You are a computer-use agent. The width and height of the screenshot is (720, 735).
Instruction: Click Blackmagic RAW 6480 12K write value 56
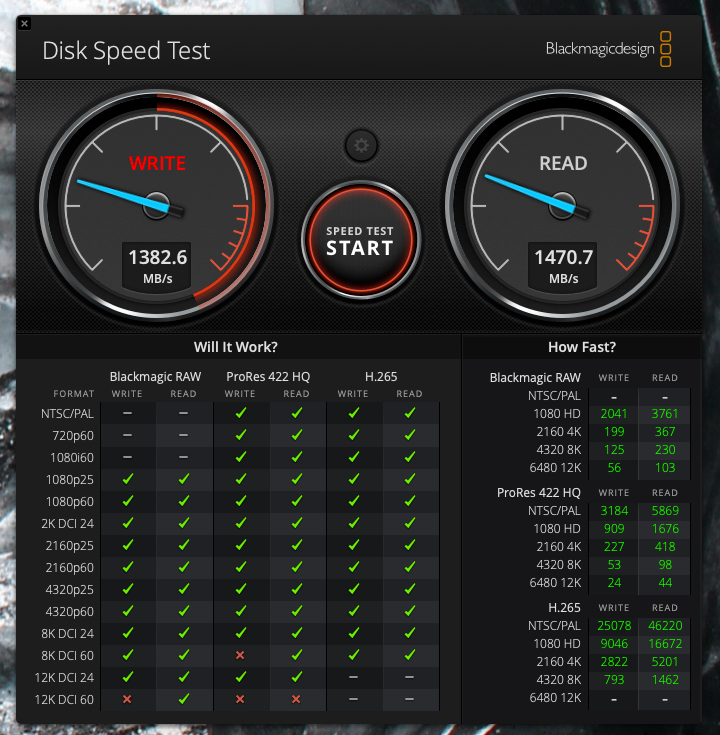pos(614,467)
